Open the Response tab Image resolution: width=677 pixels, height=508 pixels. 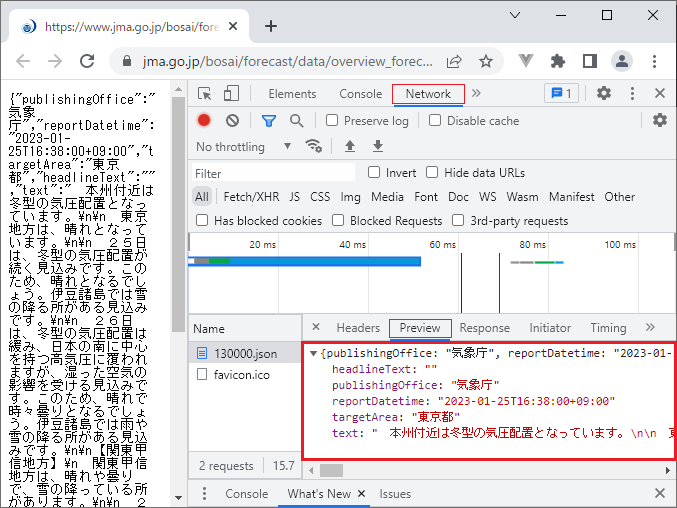[484, 328]
